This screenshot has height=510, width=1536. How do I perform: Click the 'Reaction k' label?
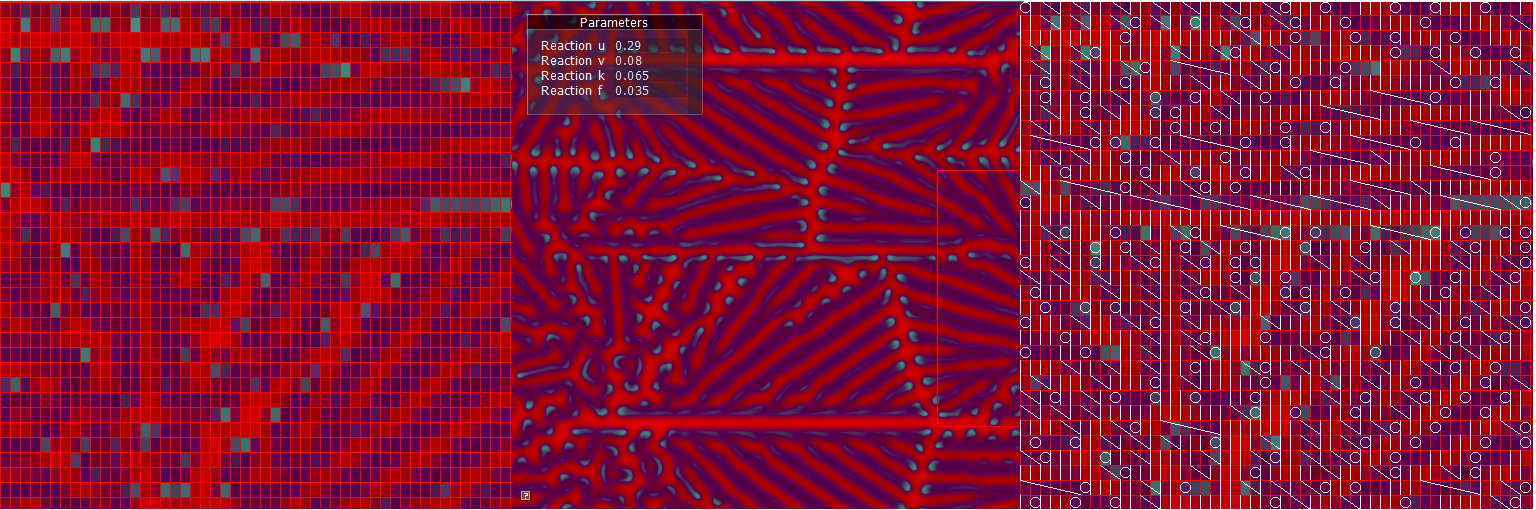573,76
